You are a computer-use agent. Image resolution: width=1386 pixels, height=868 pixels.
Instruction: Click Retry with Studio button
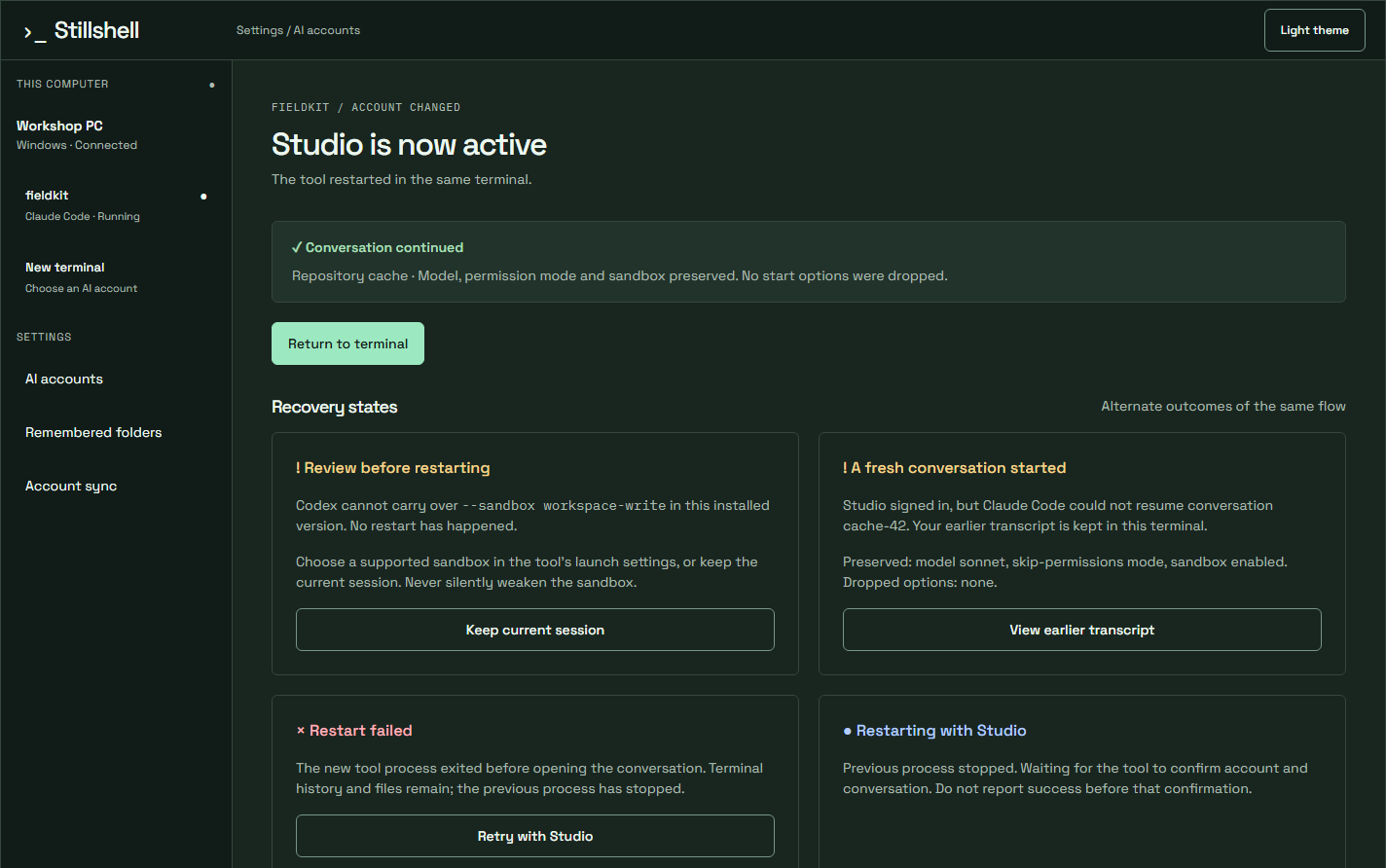(535, 836)
